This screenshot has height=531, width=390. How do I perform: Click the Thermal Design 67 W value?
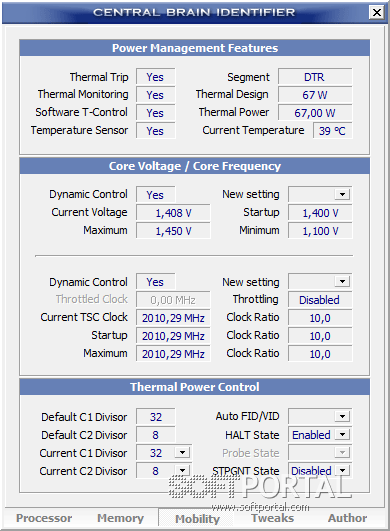pos(315,95)
